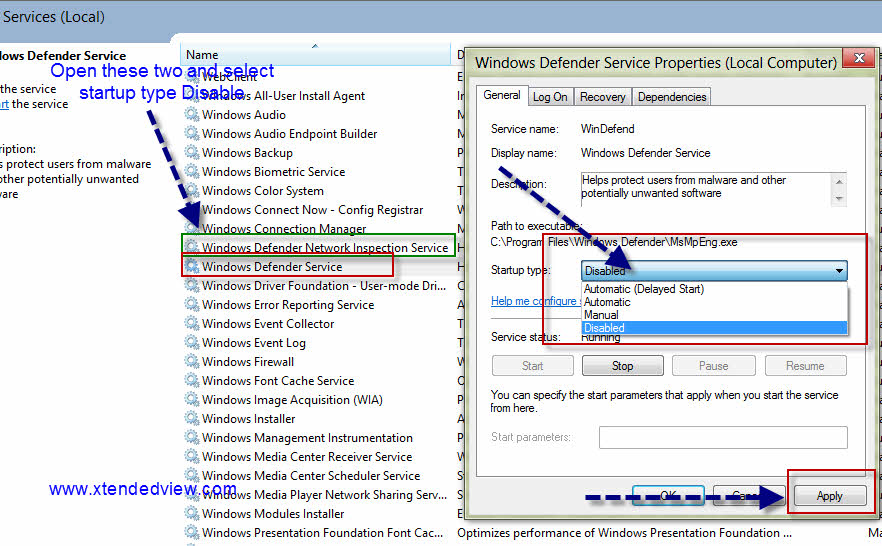Click gear icon beside Windows Installer
Viewport: 882px width, 546px height.
pos(192,419)
